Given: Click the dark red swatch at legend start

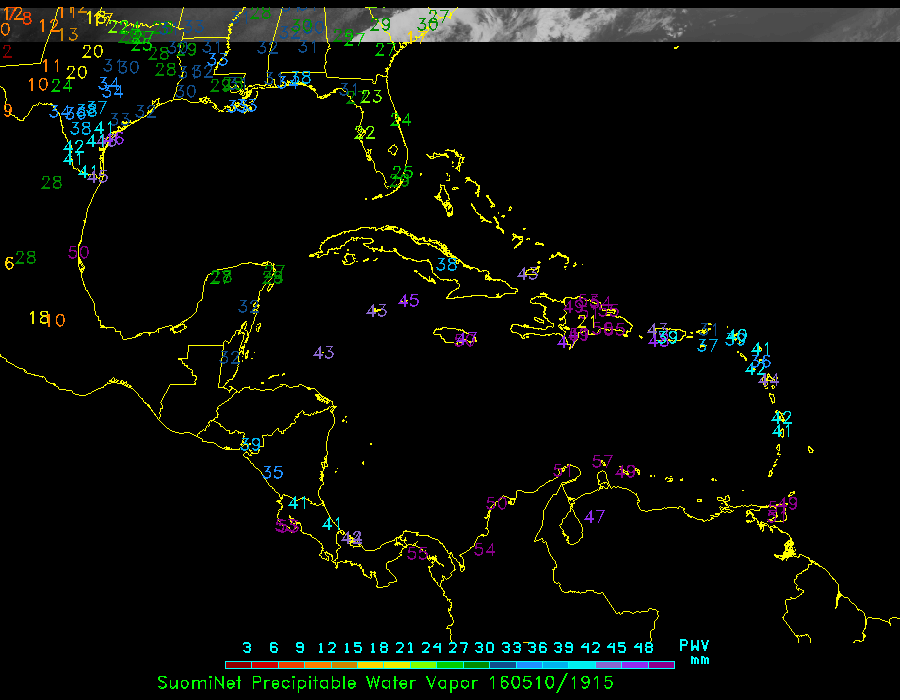Looking at the screenshot, I should [235, 664].
